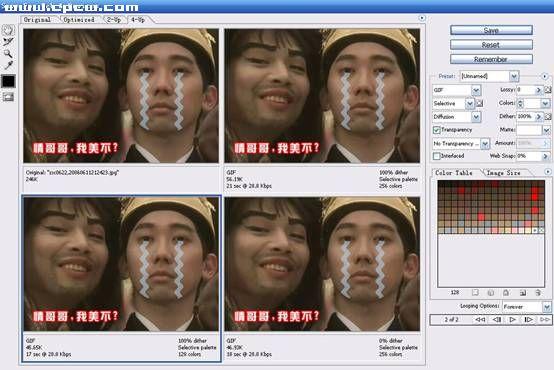Open the Selective palette dropdown
Screen dimensions: 554x370
pos(470,104)
